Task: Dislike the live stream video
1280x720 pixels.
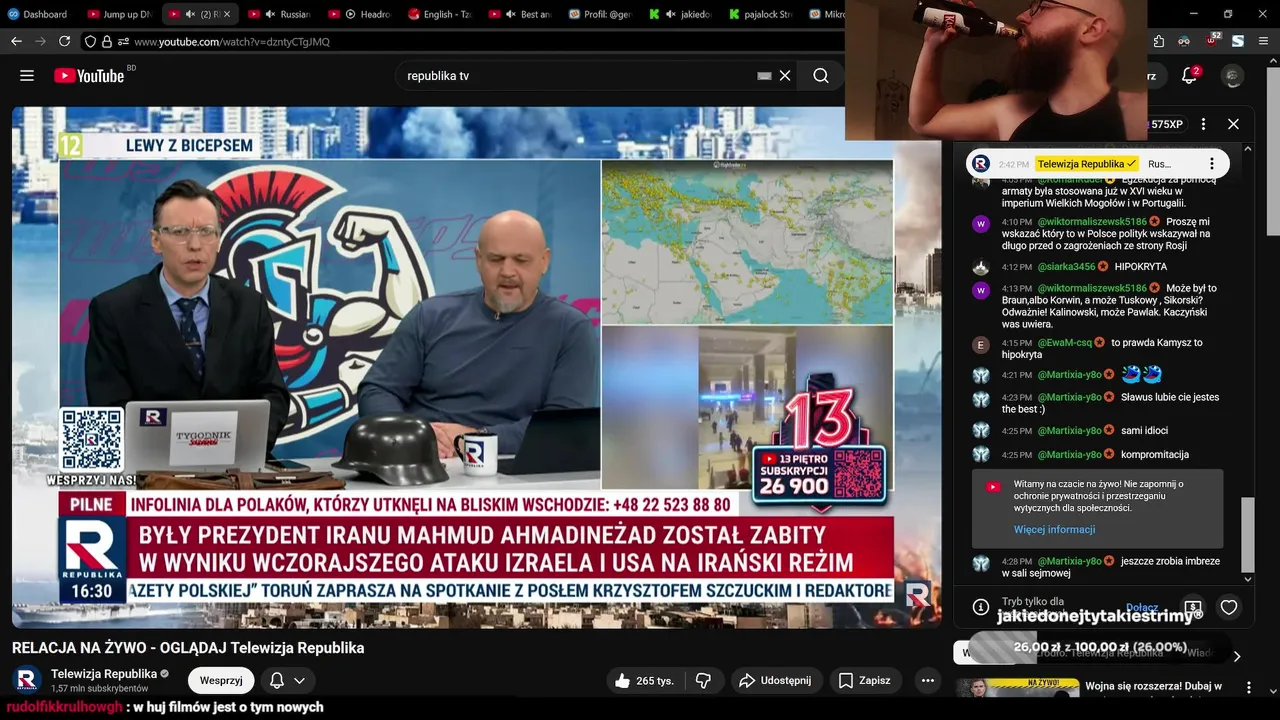Action: 703,680
